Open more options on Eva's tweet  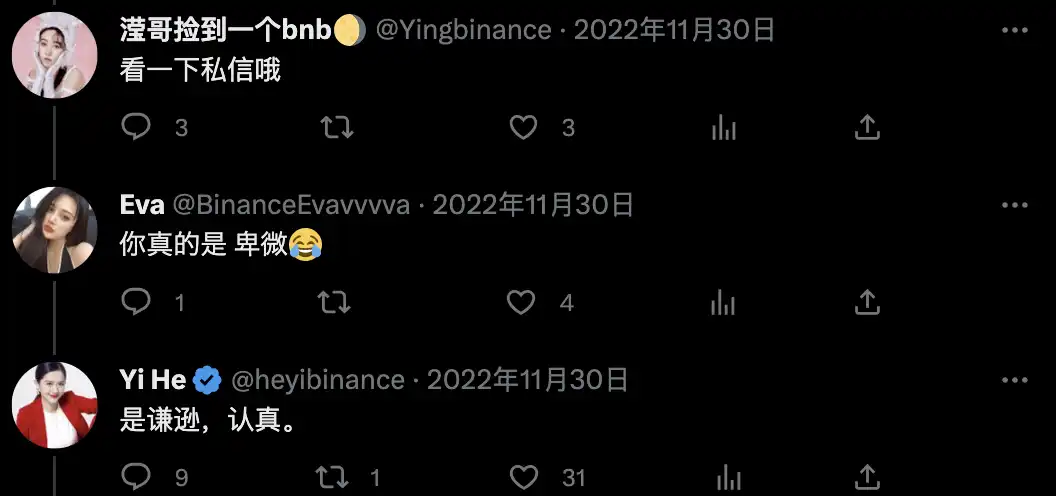[1014, 205]
